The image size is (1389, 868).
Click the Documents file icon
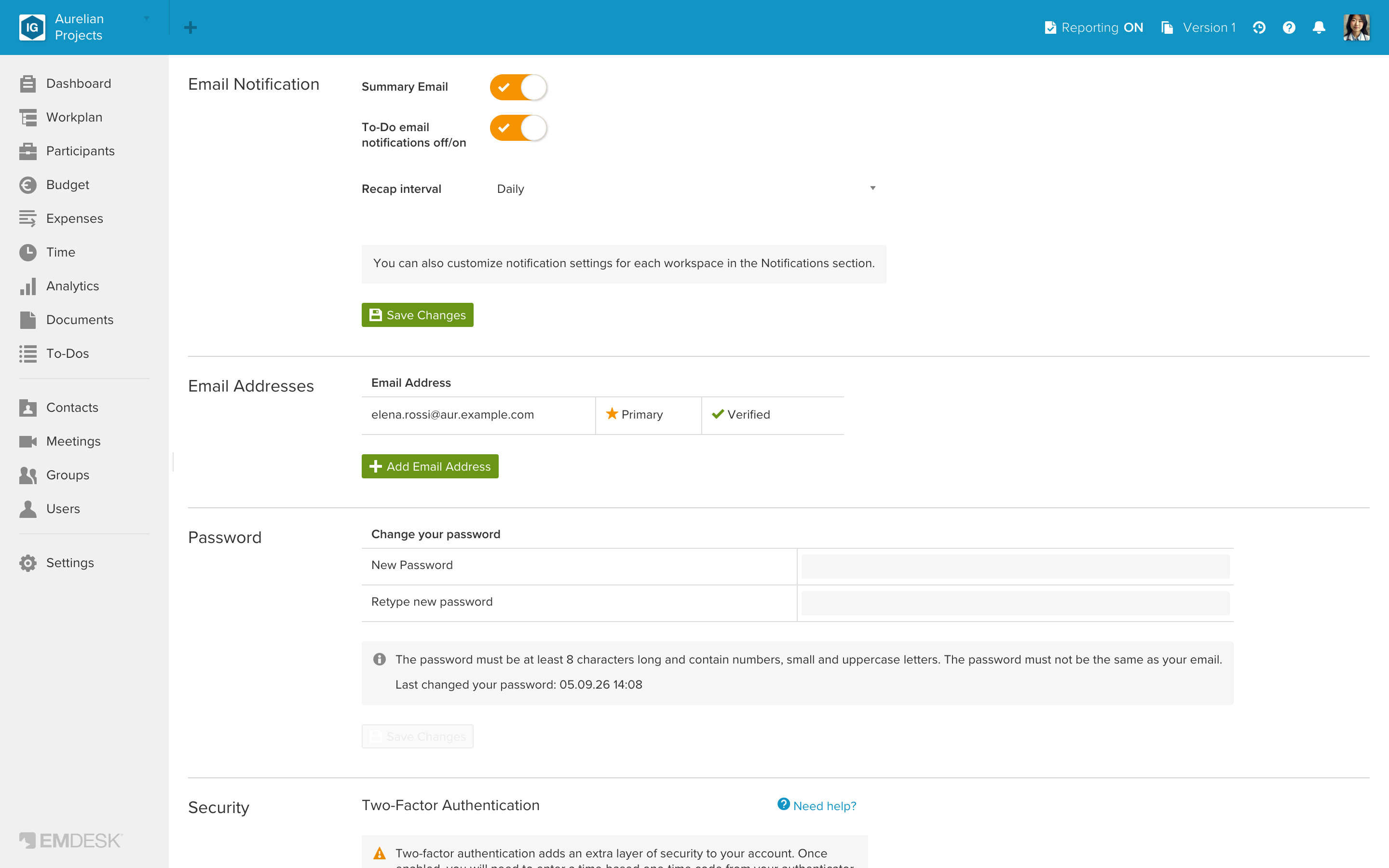(27, 320)
